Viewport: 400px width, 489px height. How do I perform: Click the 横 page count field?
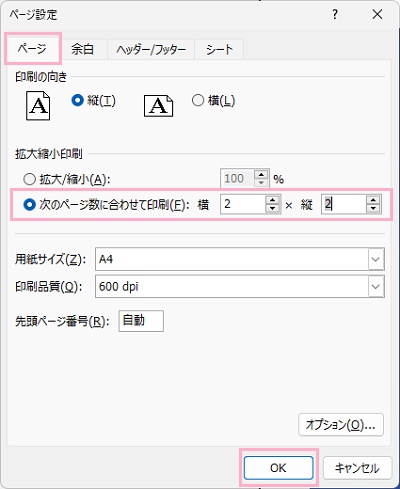point(243,204)
